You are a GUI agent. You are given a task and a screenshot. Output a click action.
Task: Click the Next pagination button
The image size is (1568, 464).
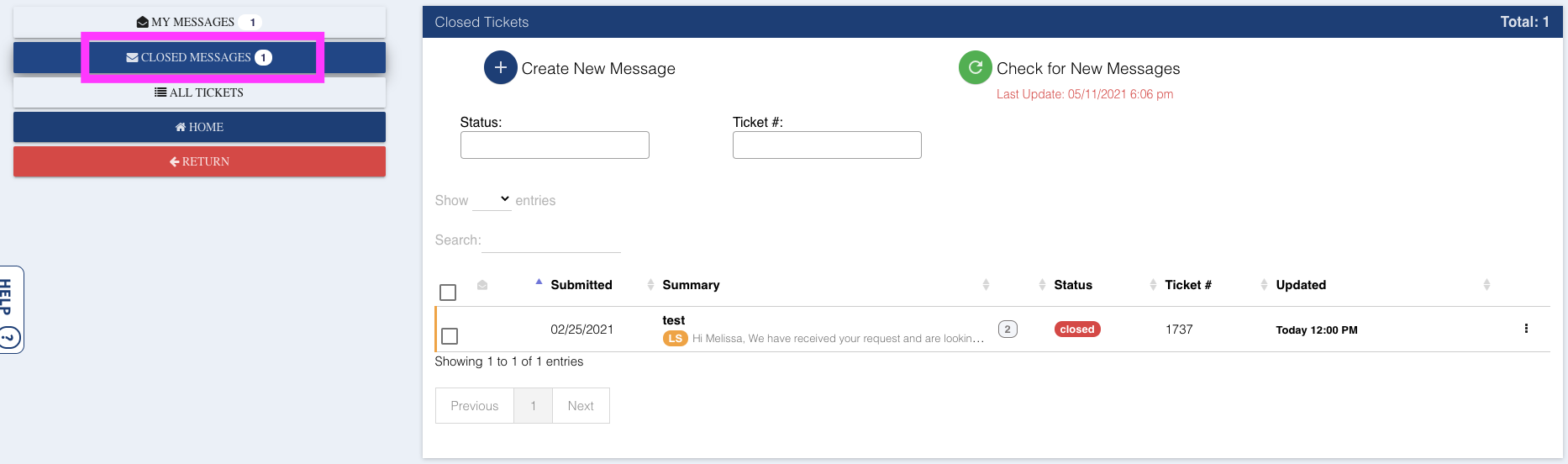pos(580,406)
